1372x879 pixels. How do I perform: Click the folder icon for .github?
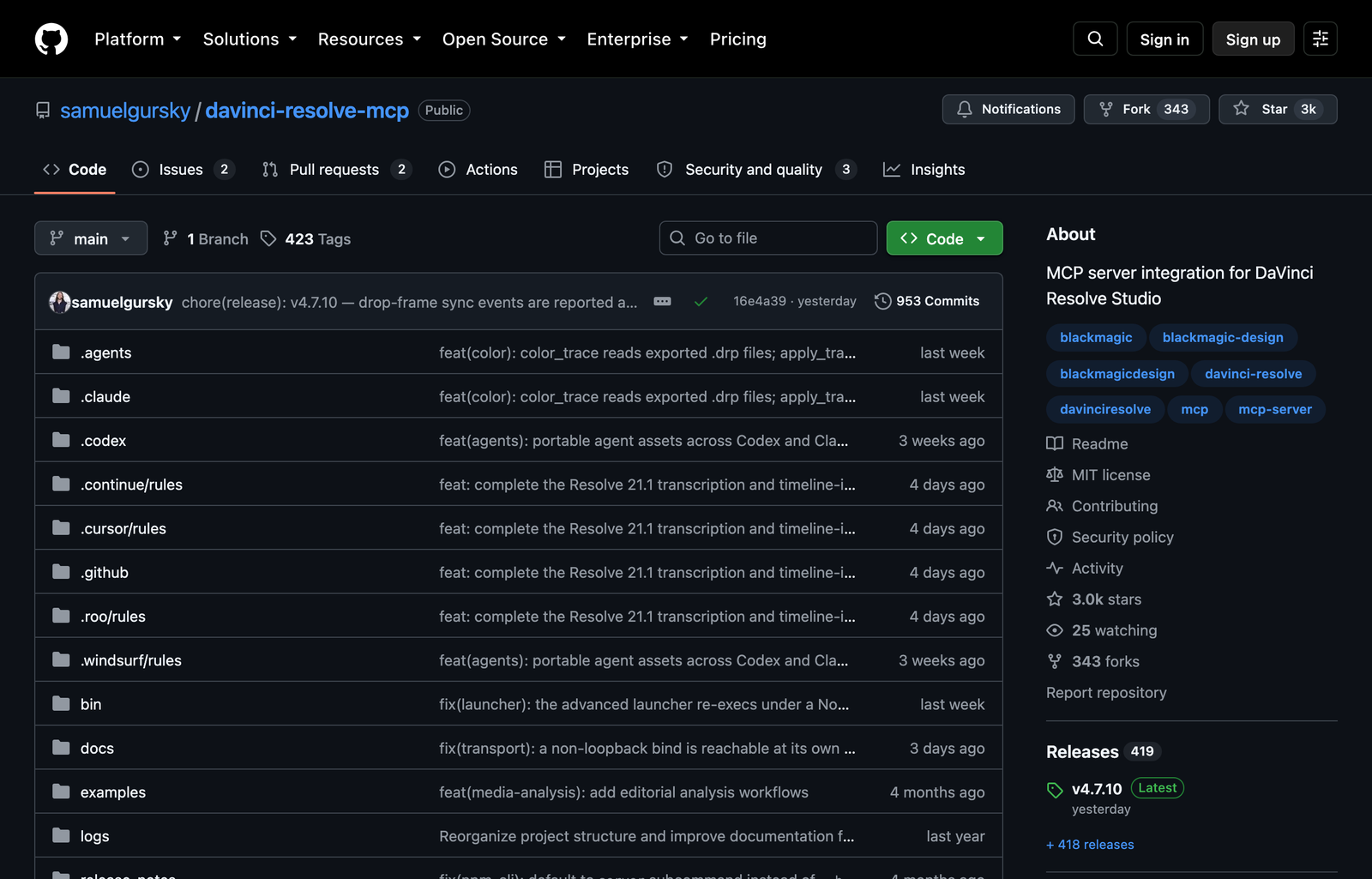click(x=61, y=572)
